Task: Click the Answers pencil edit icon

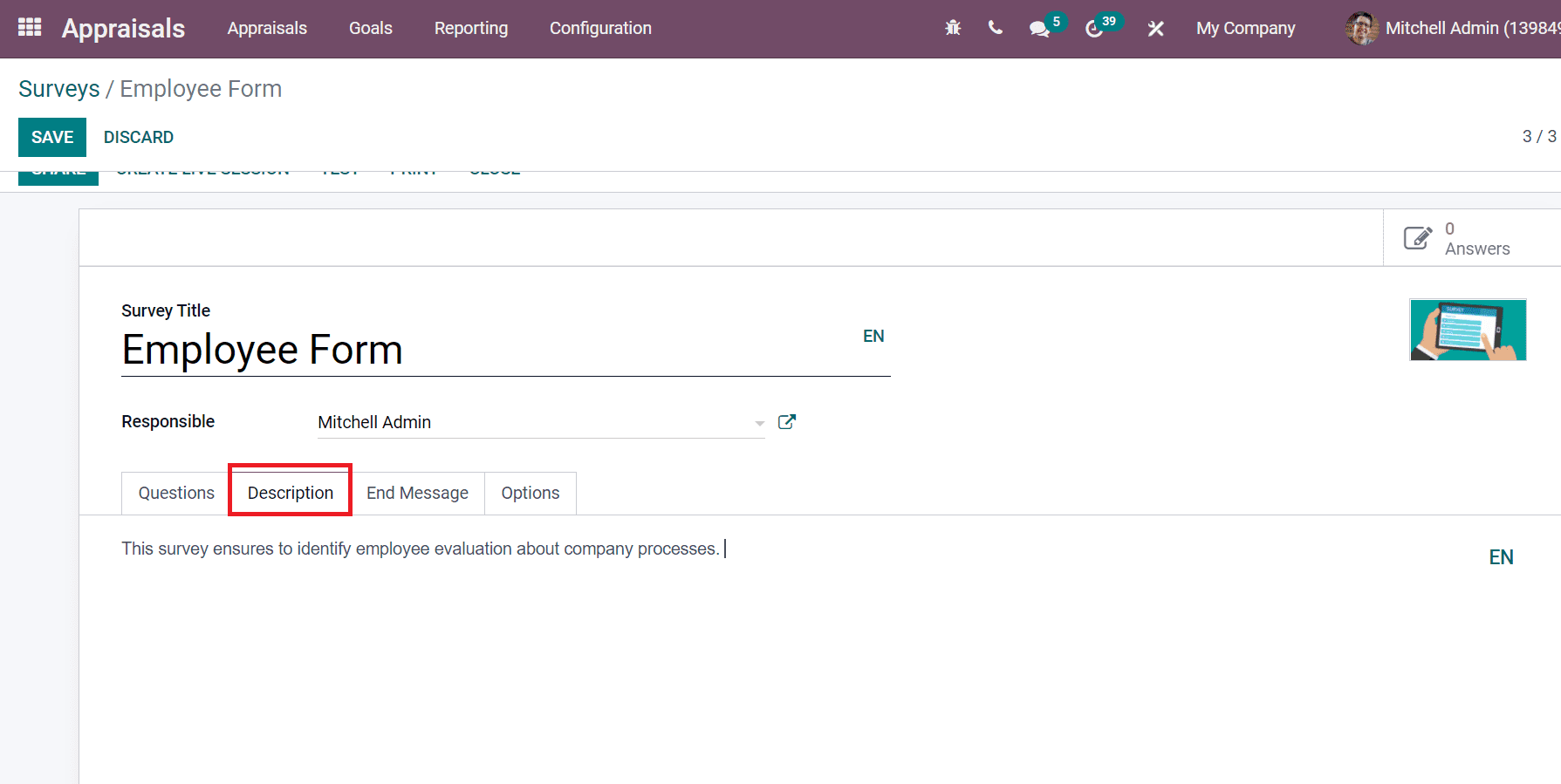Action: tap(1417, 238)
